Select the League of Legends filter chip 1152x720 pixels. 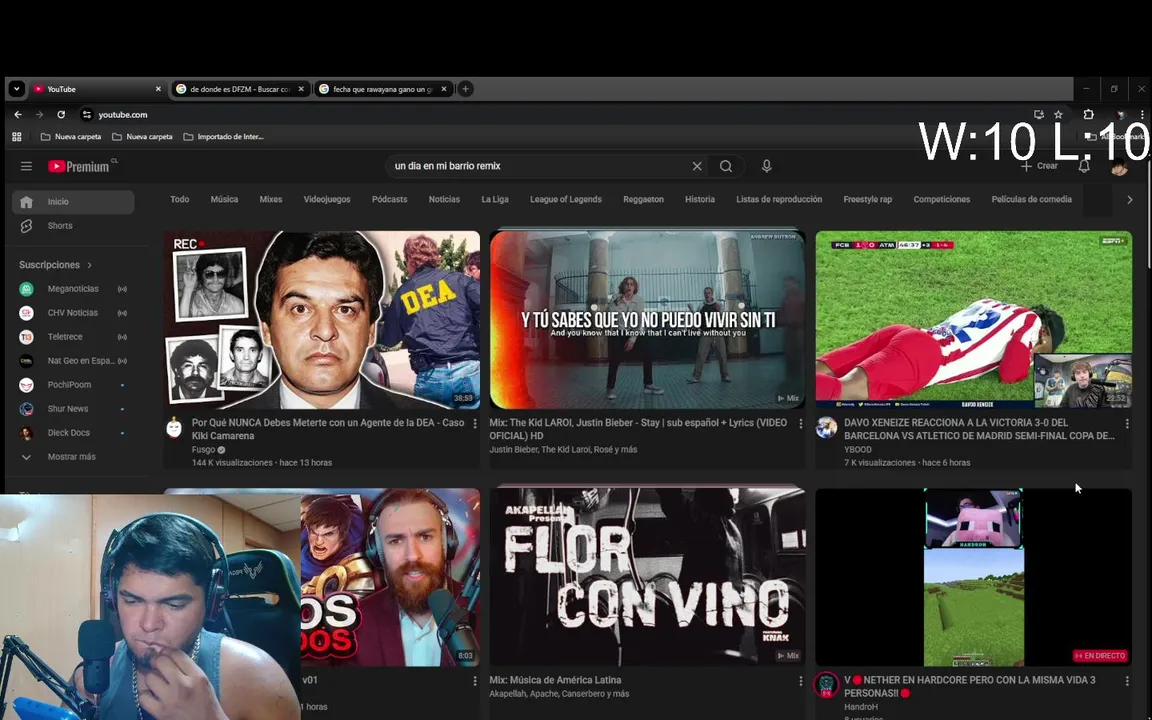566,199
